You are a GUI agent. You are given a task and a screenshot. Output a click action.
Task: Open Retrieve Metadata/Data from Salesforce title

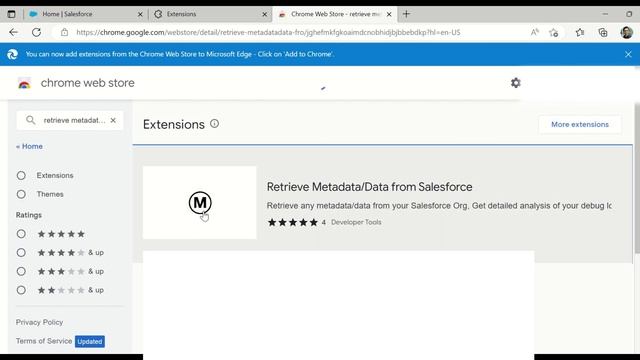click(x=369, y=187)
